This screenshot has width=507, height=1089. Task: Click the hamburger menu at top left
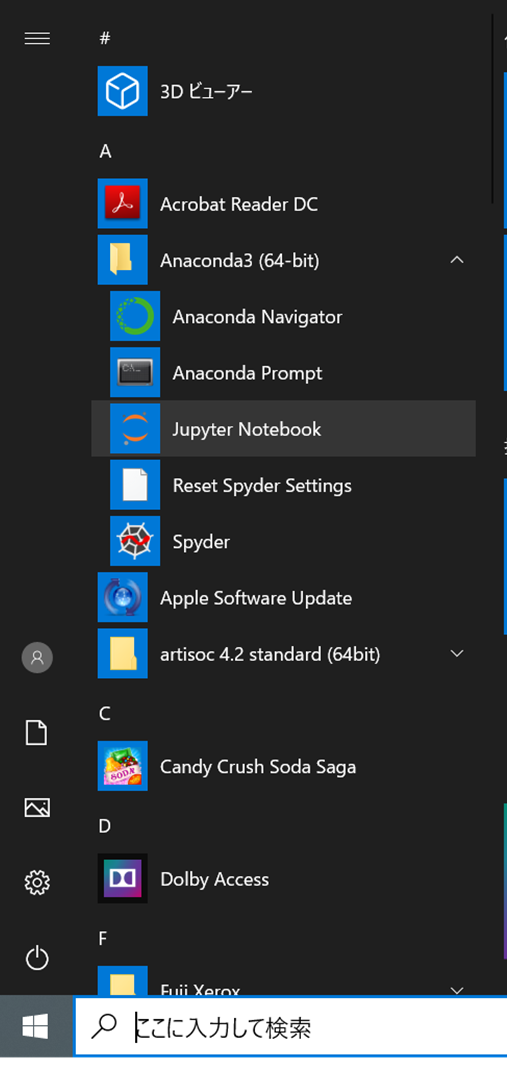[37, 38]
